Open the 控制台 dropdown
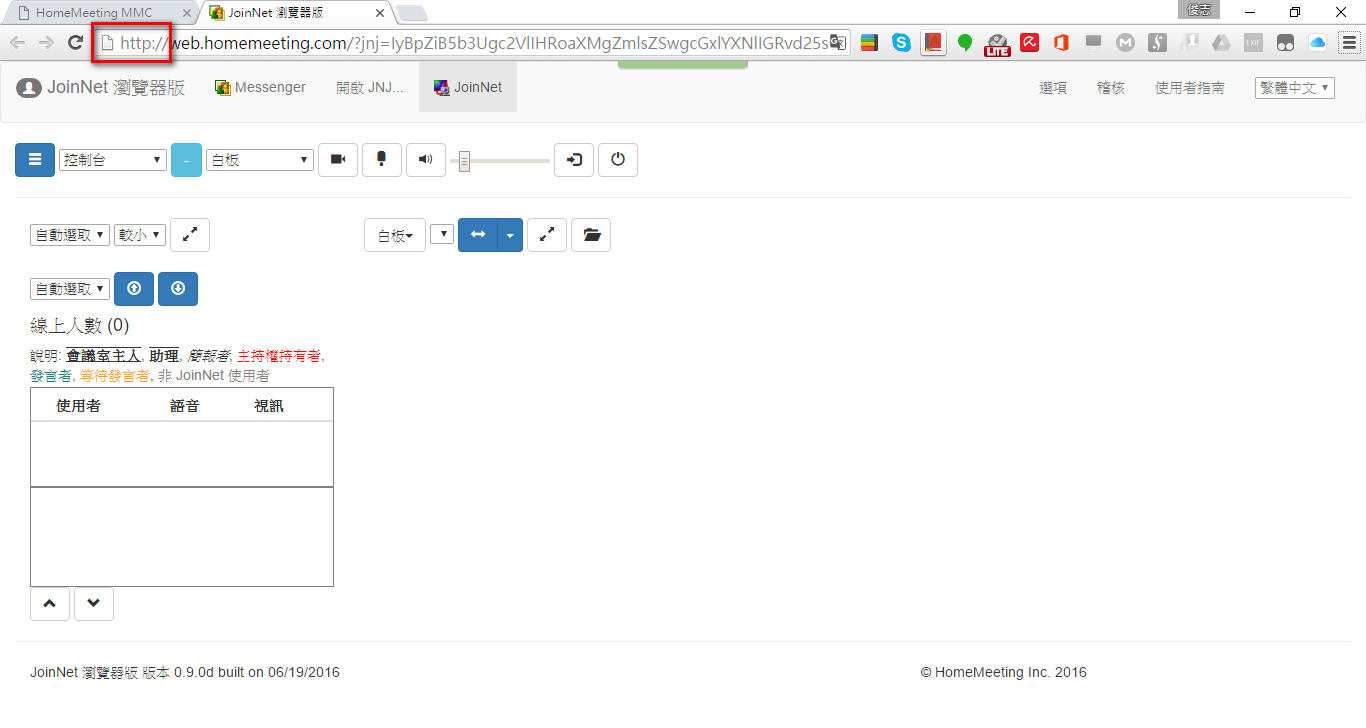 click(113, 160)
